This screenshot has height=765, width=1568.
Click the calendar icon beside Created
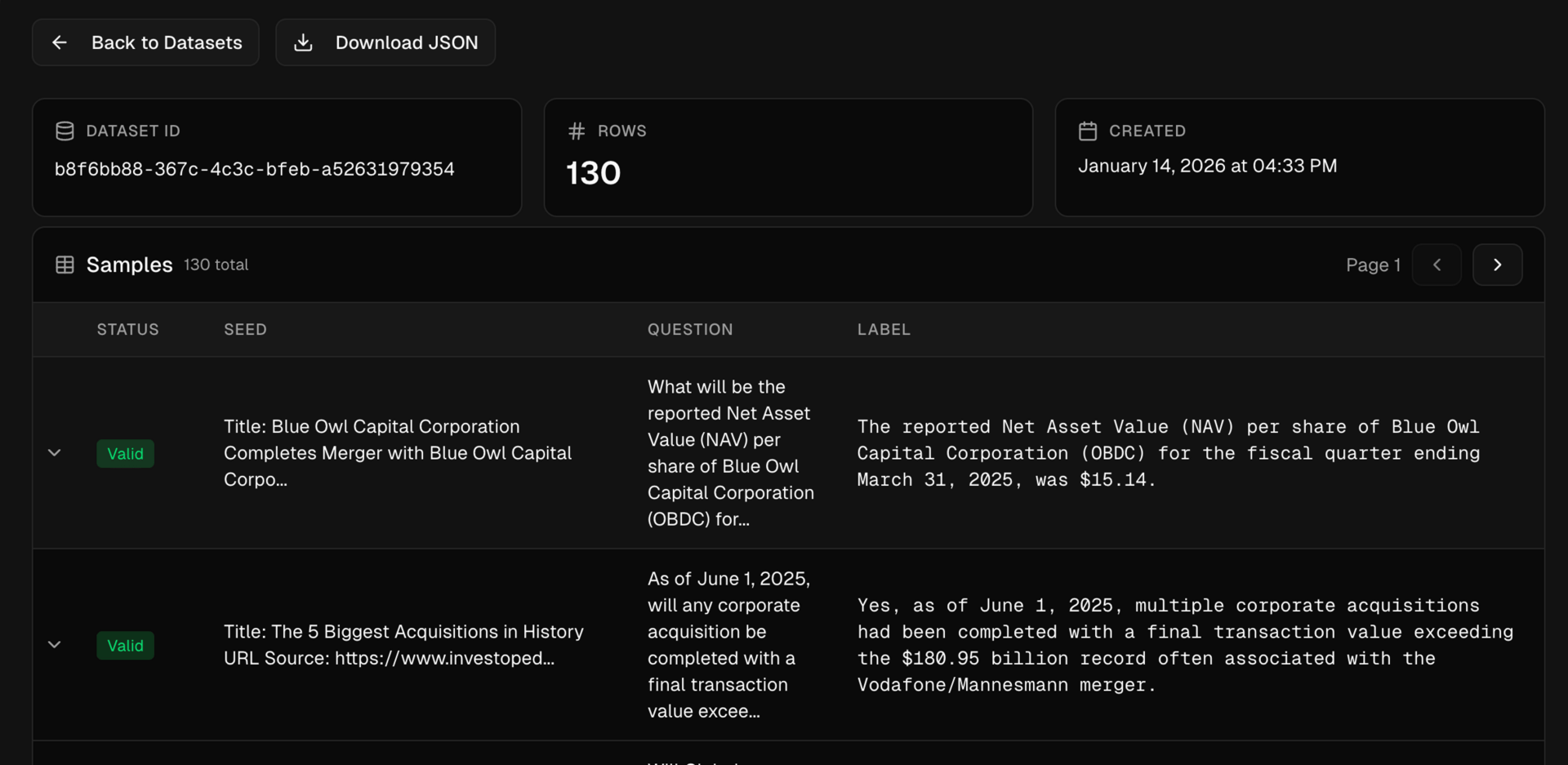[1088, 131]
